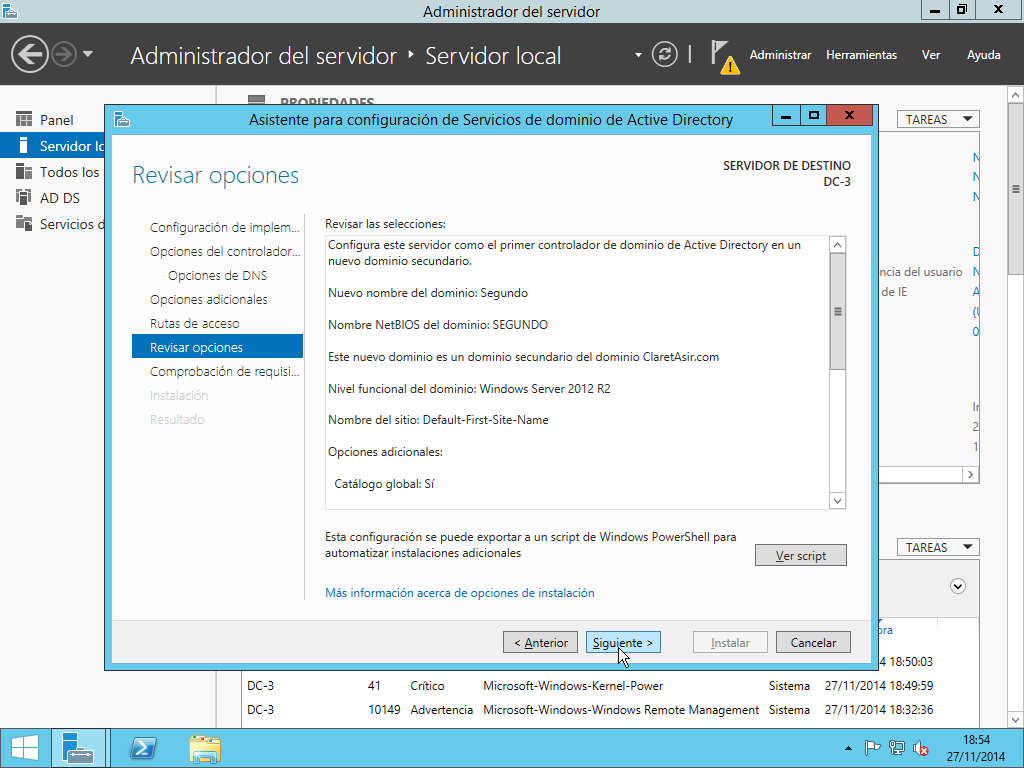Launch PowerShell from the taskbar
Image resolution: width=1024 pixels, height=768 pixels.
(x=142, y=748)
